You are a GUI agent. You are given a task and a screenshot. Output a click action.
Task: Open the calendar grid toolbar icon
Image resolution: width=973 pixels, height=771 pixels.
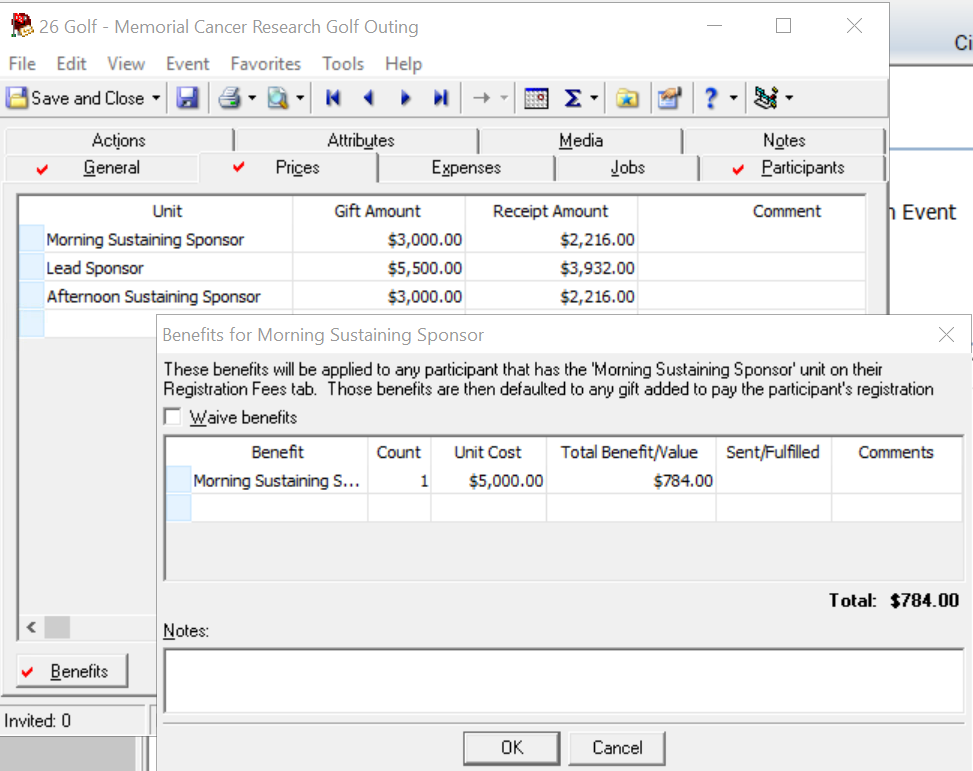pos(536,98)
